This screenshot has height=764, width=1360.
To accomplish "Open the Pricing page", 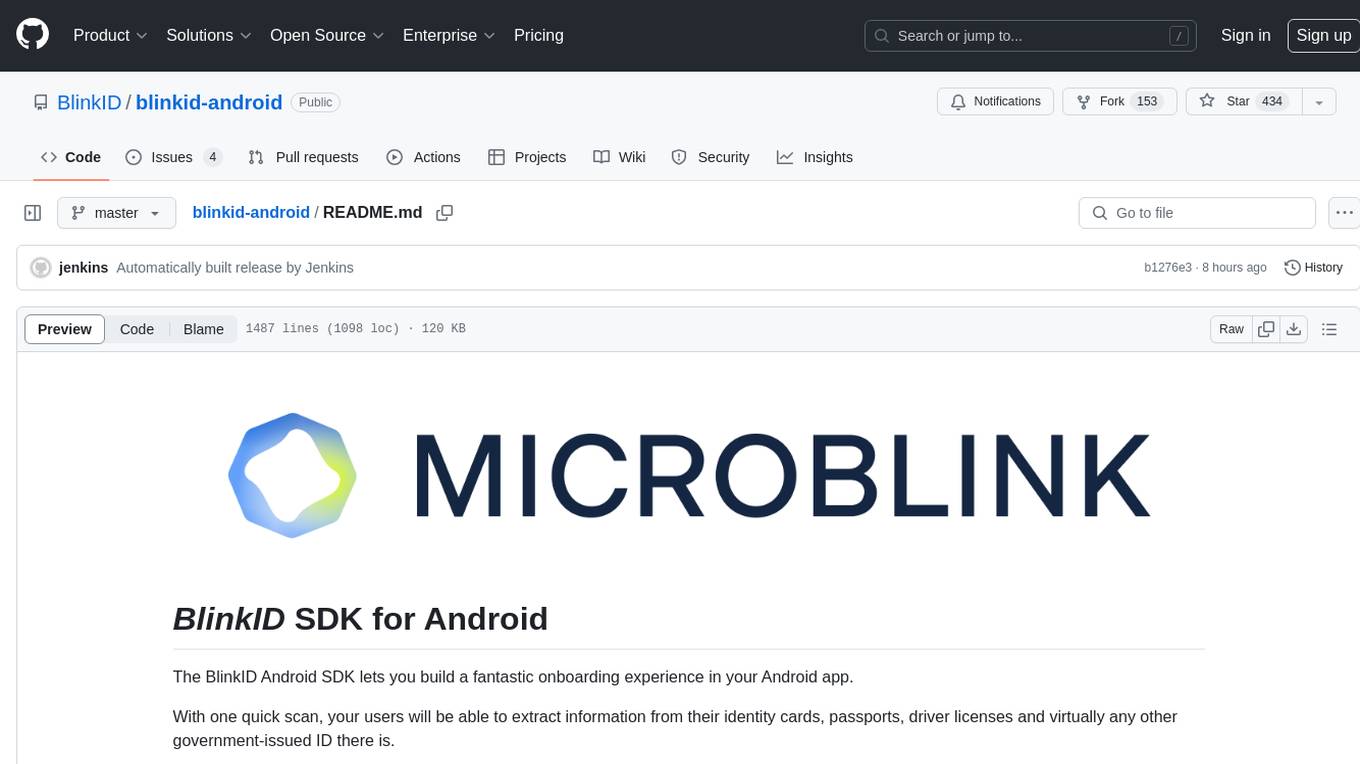I will coord(539,35).
